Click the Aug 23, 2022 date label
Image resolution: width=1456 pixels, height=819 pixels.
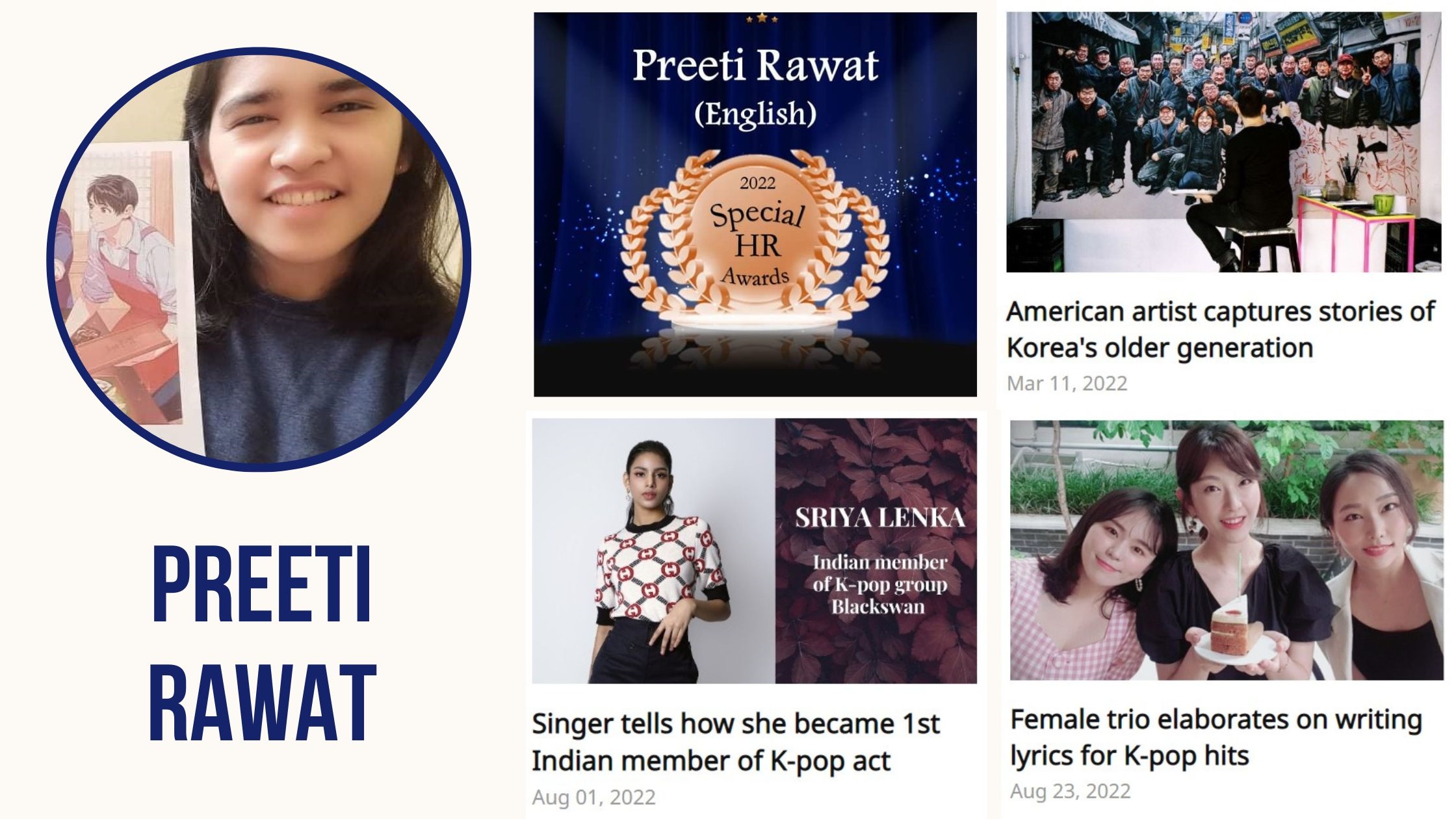click(x=1070, y=791)
